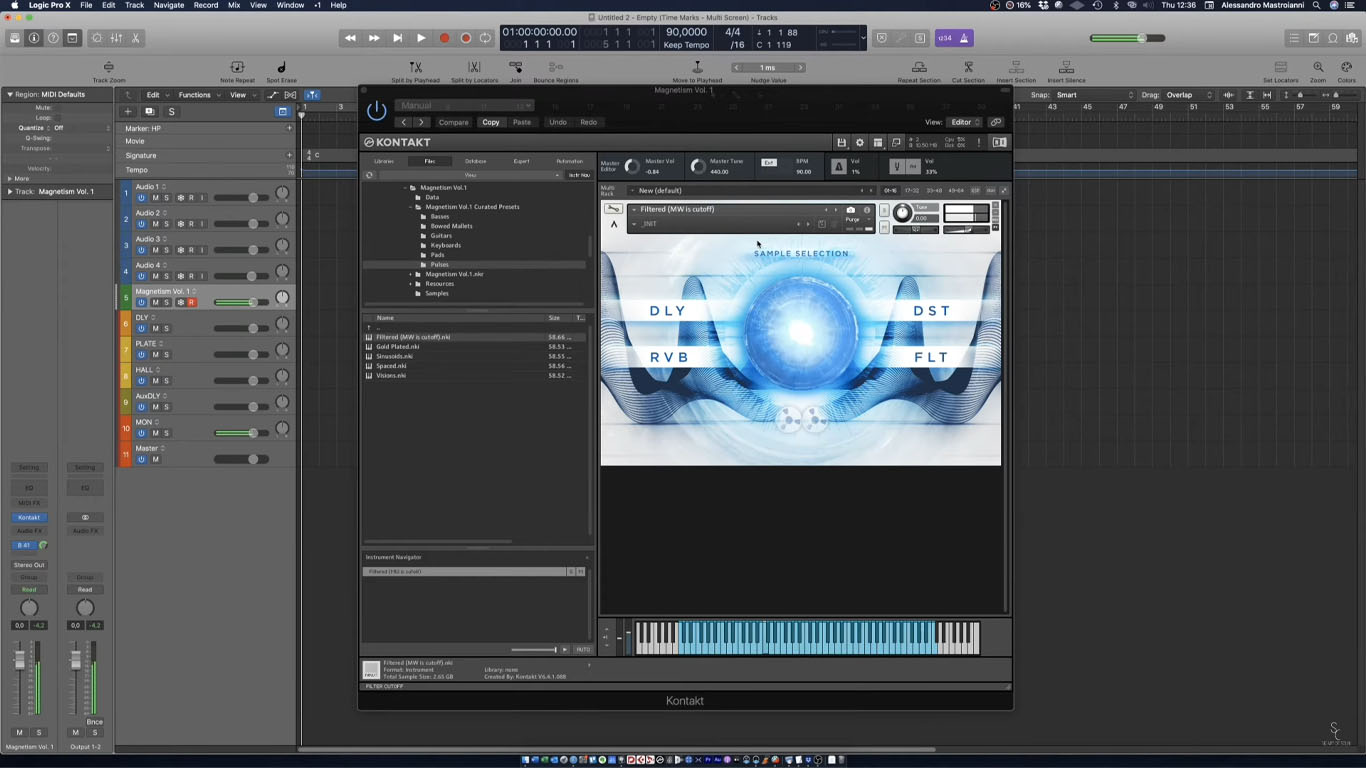Viewport: 1366px width, 768px height.
Task: Toggle power button on PLATE track
Action: (141, 354)
